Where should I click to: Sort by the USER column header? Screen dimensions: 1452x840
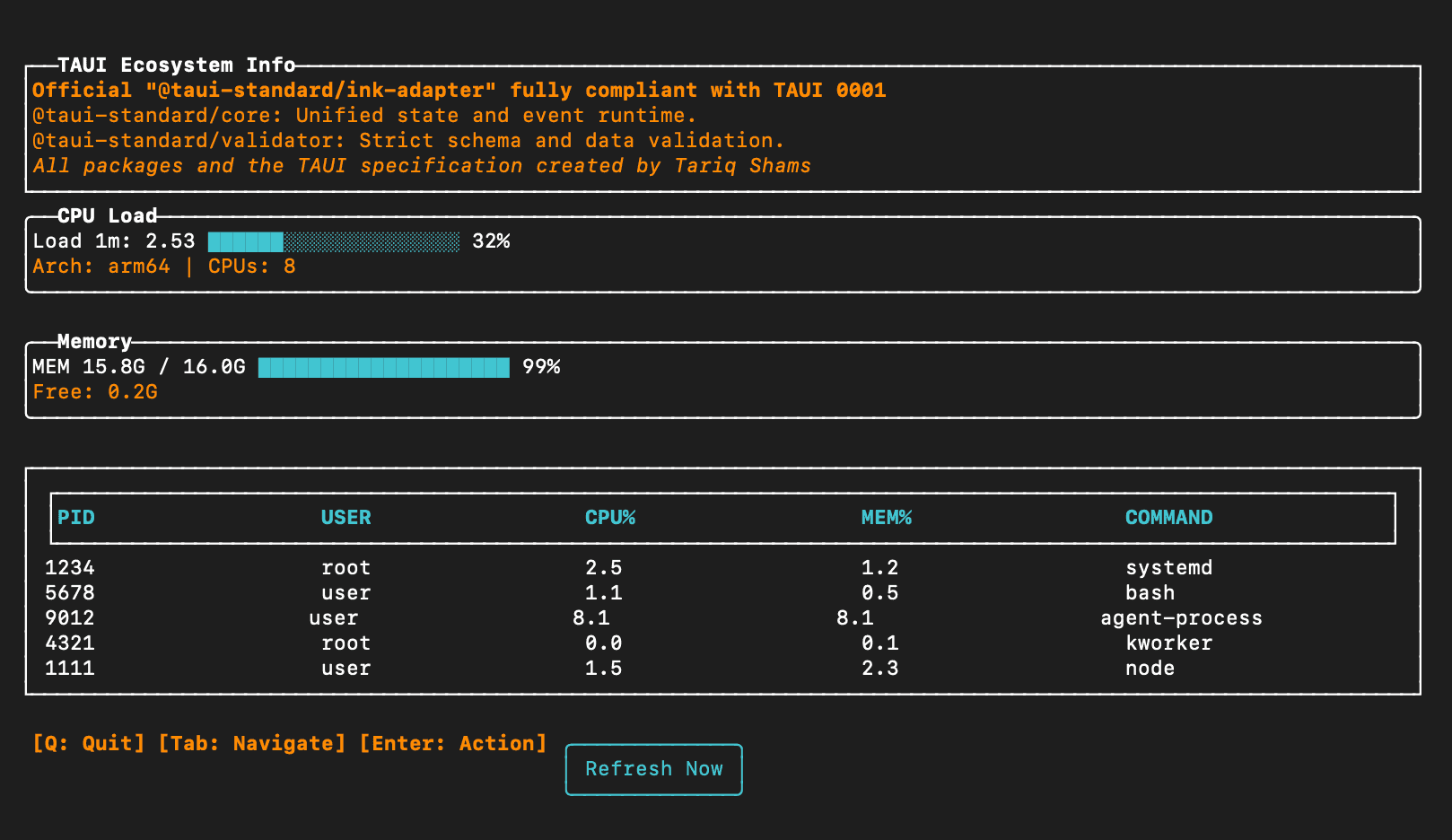346,517
